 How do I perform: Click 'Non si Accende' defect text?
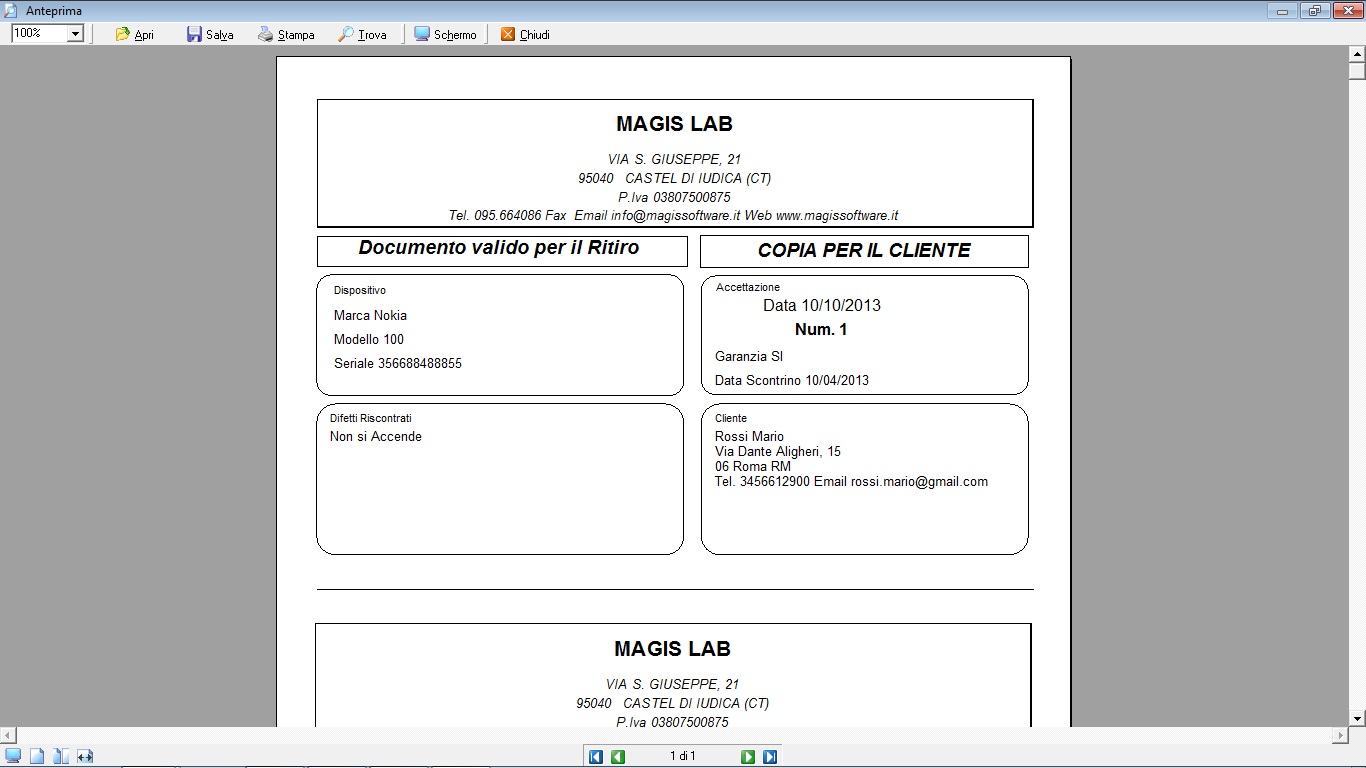point(376,436)
